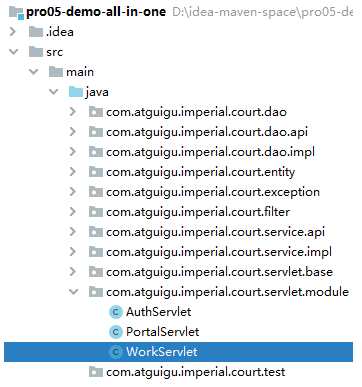The image size is (362, 387).
Task: Click the class icon beside PortalServlet
Action: (116, 332)
